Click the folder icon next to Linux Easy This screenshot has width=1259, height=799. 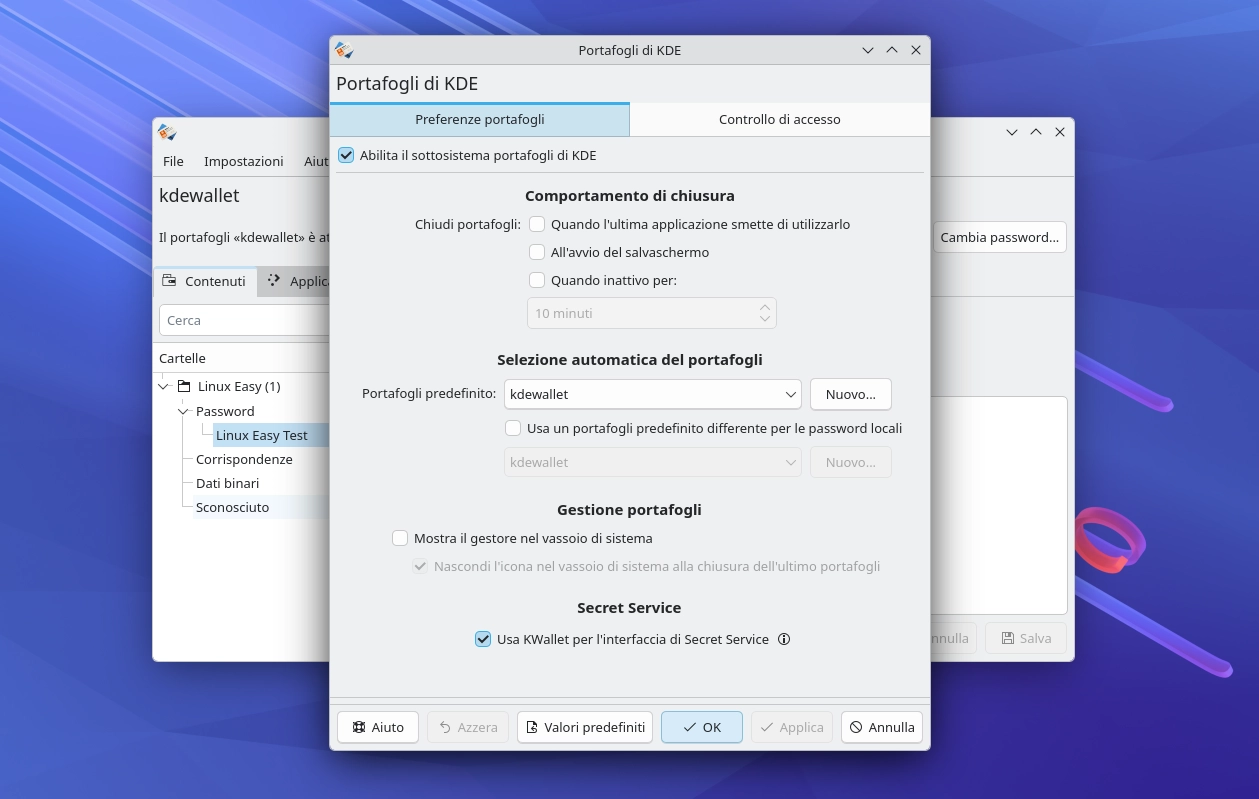(184, 387)
